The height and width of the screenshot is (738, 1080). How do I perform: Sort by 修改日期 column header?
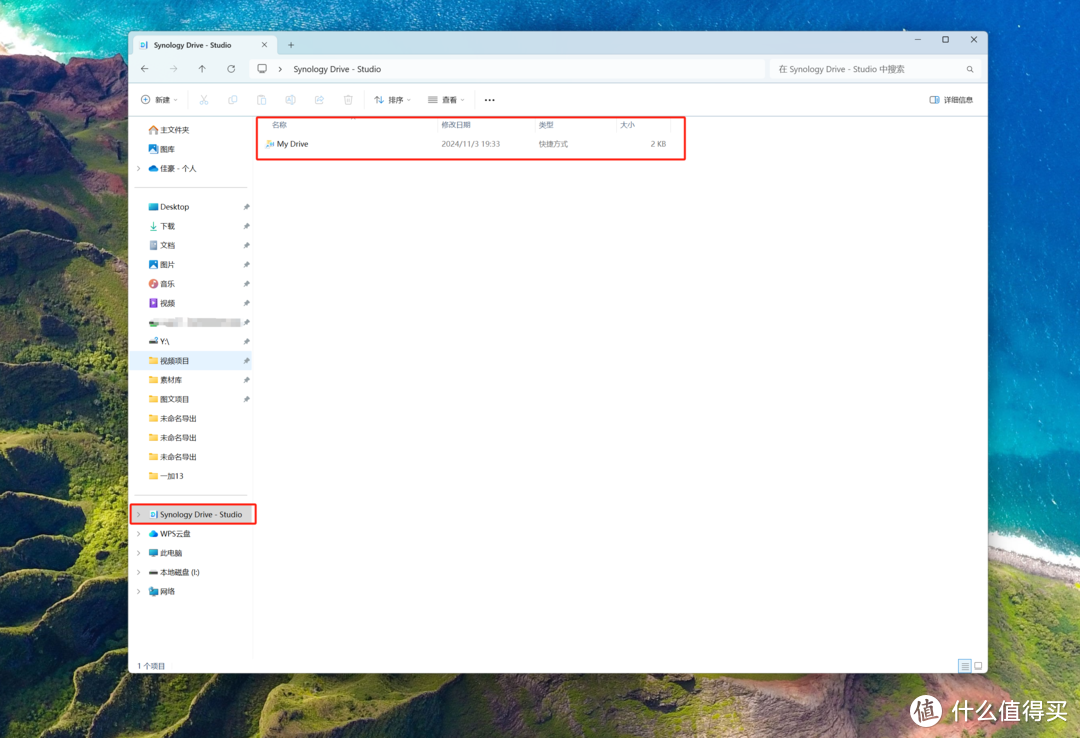click(455, 125)
